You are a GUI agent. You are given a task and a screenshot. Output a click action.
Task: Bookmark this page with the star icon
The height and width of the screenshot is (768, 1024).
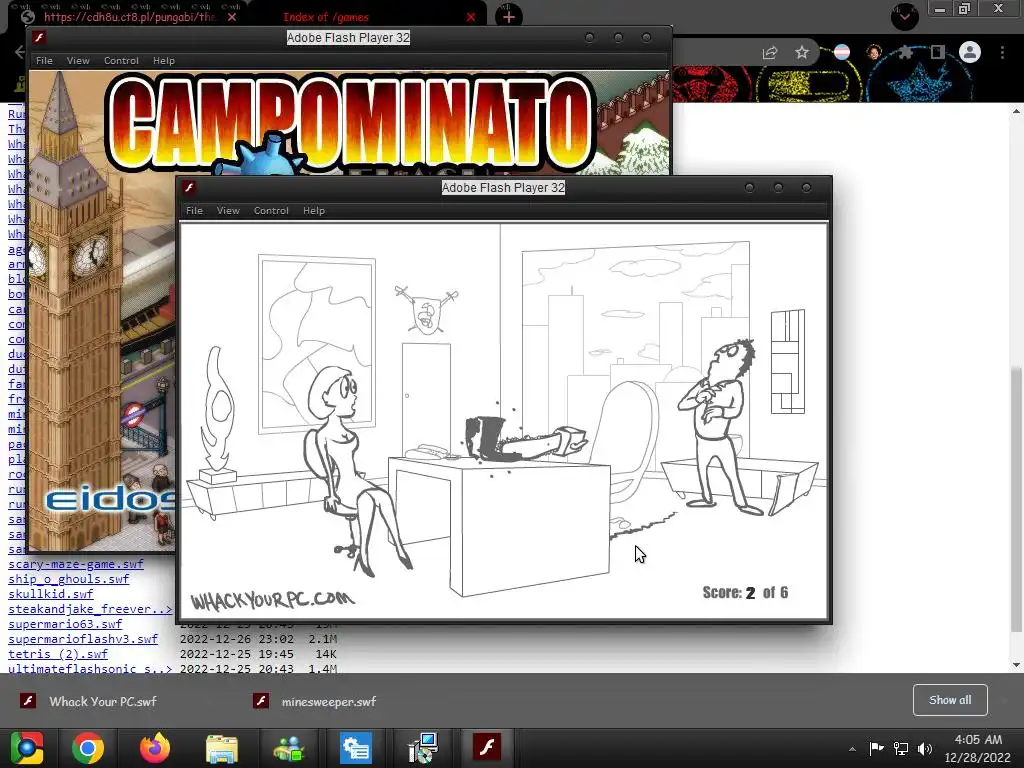pos(802,52)
